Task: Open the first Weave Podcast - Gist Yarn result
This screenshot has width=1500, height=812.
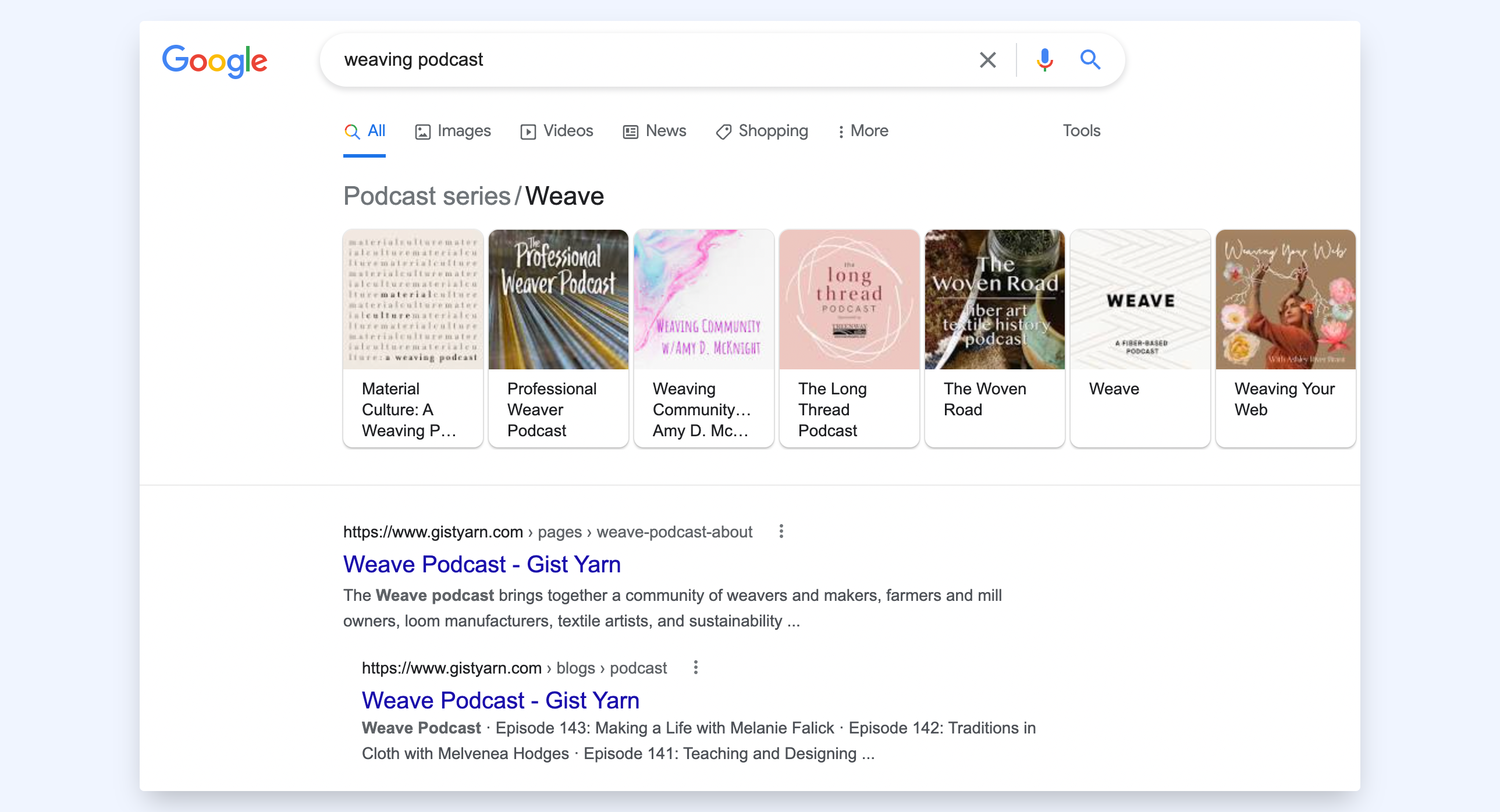Action: click(482, 564)
